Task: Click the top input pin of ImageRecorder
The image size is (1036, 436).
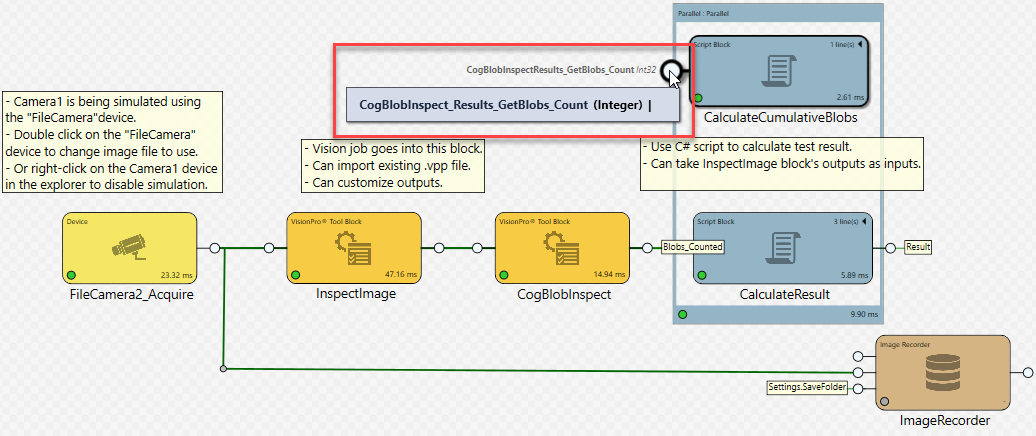Action: pos(856,356)
